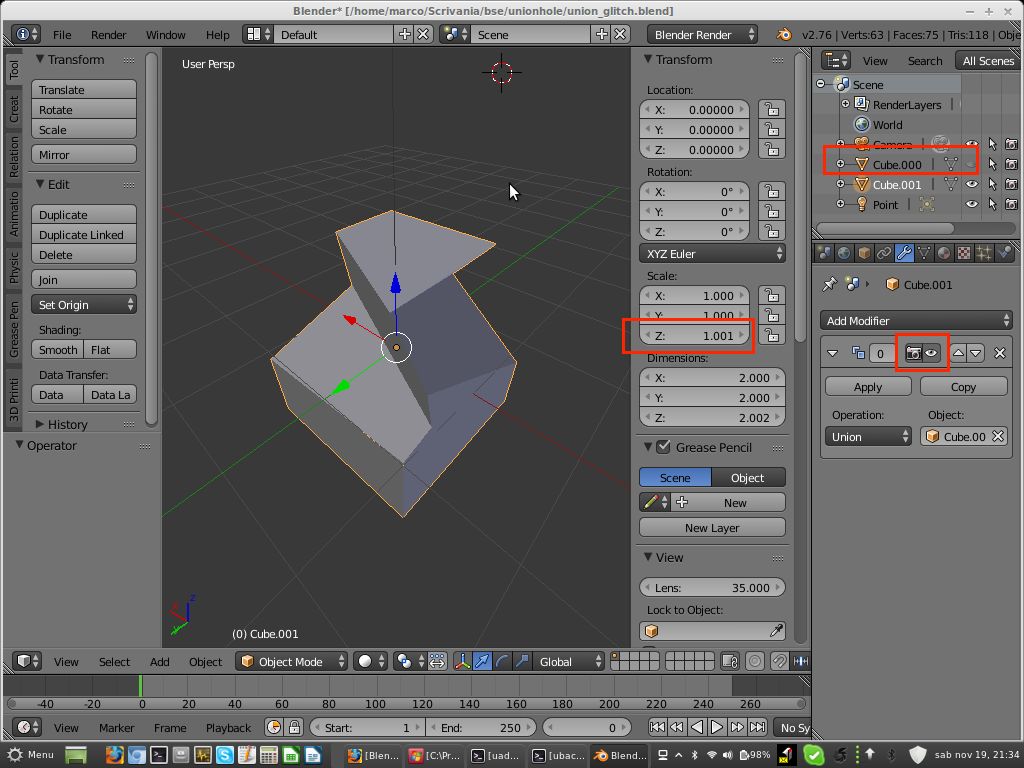
Task: Open the Blender Render engine dropdown
Action: 702,34
